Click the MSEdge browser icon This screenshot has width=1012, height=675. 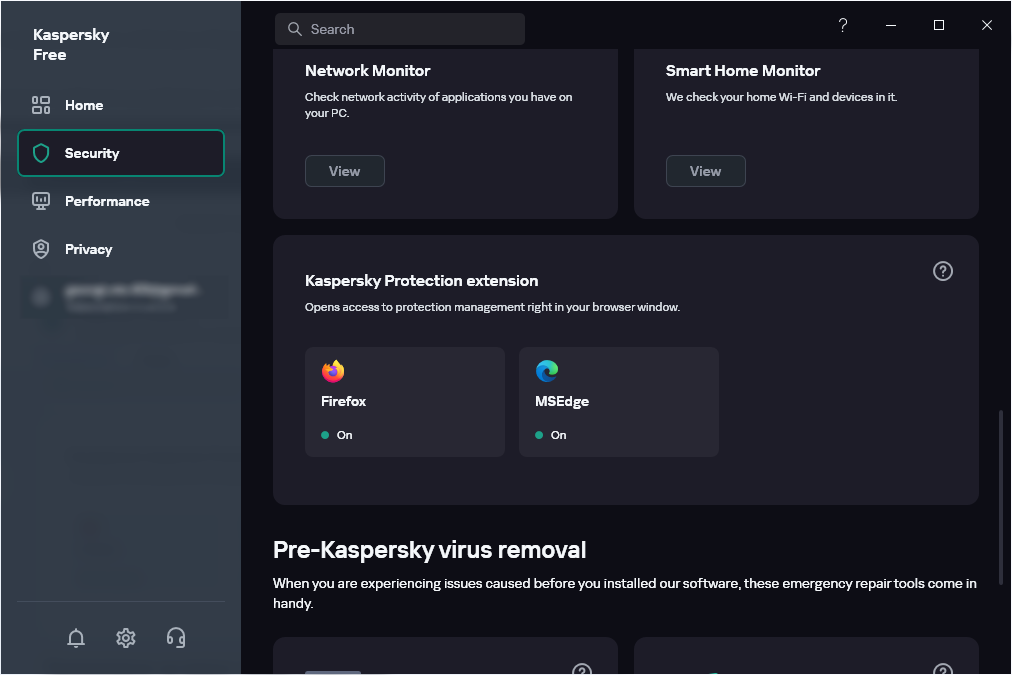coord(547,371)
